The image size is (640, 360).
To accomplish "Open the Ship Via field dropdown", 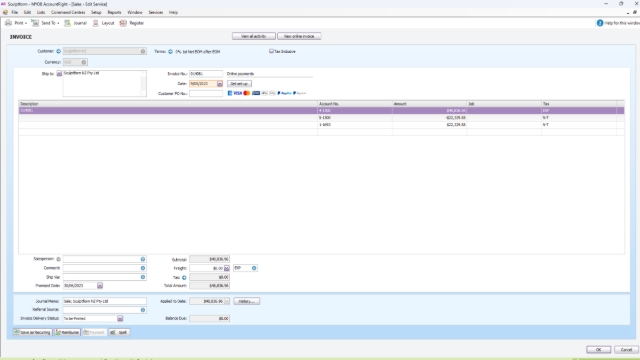I will pos(143,277).
